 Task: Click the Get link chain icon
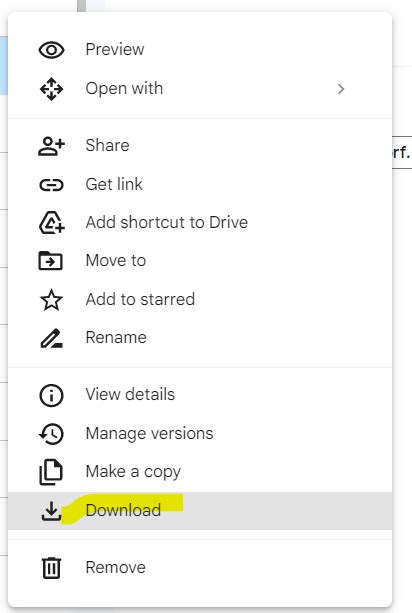tap(51, 185)
